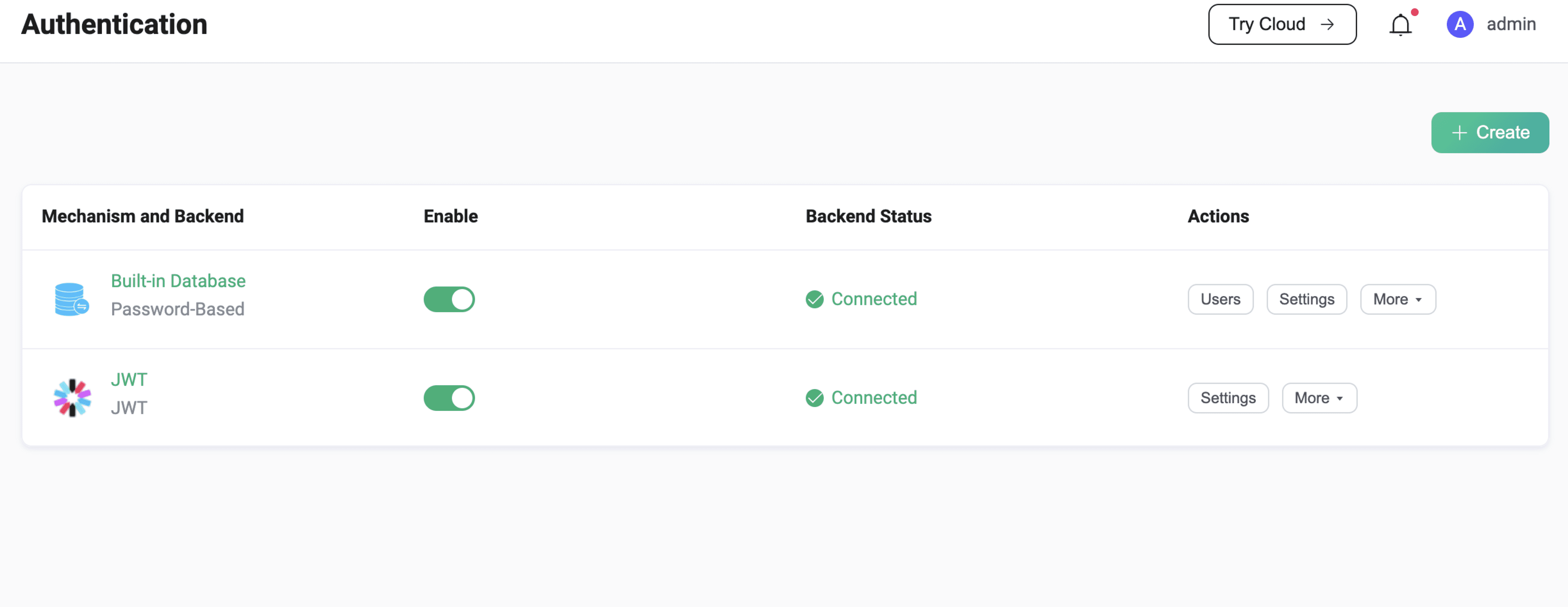Click the green check icon for Built-in Database status
1568x607 pixels.
pyautogui.click(x=814, y=300)
